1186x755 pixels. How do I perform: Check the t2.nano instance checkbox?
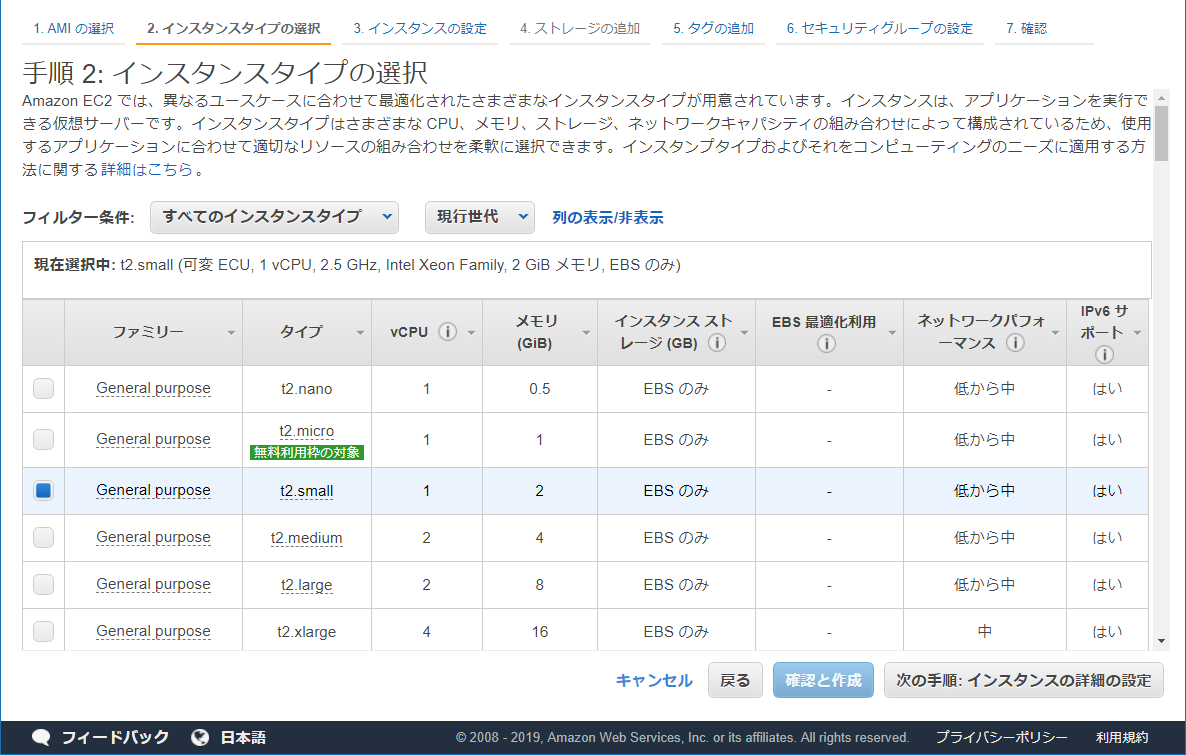pos(41,388)
